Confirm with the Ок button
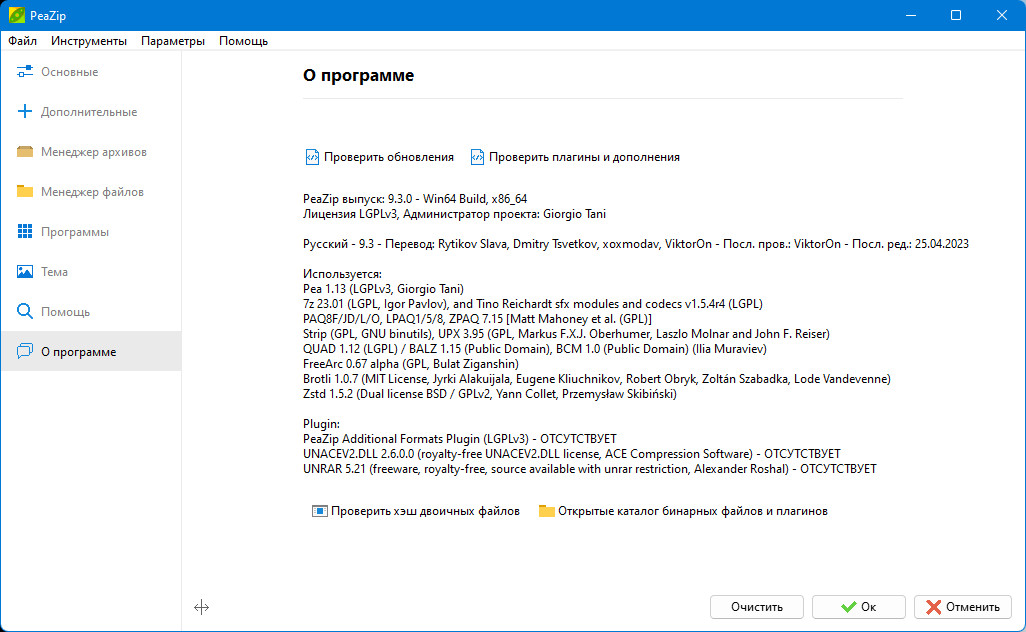Image resolution: width=1026 pixels, height=632 pixels. pyautogui.click(x=858, y=607)
